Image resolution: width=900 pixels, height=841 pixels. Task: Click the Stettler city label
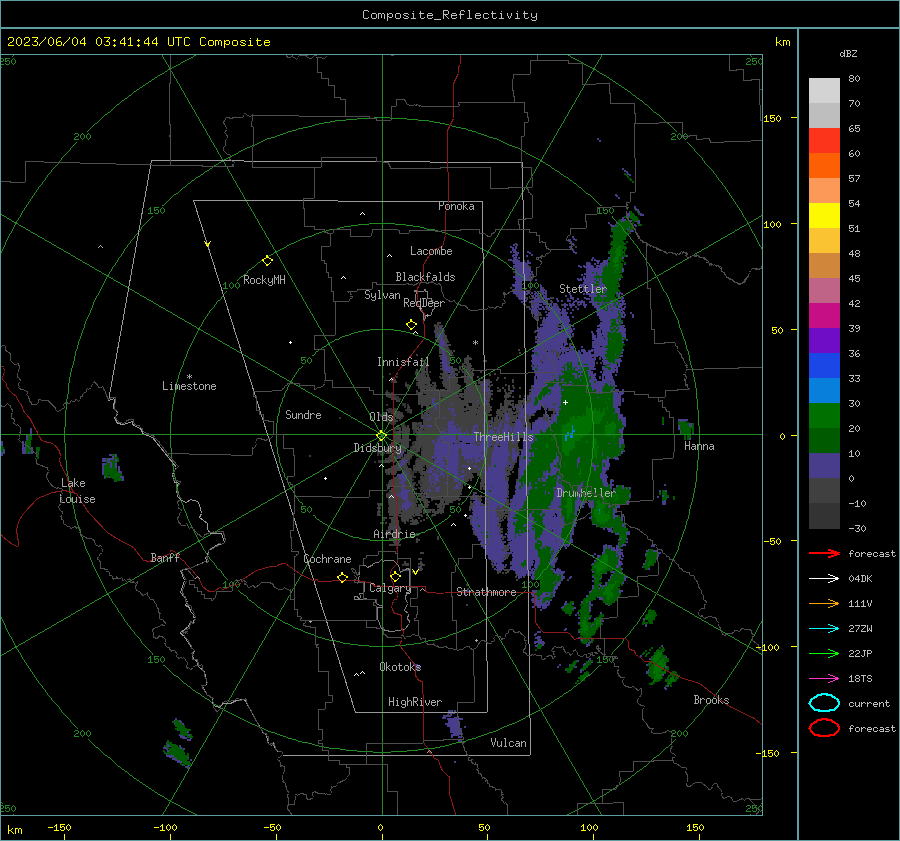[x=583, y=289]
